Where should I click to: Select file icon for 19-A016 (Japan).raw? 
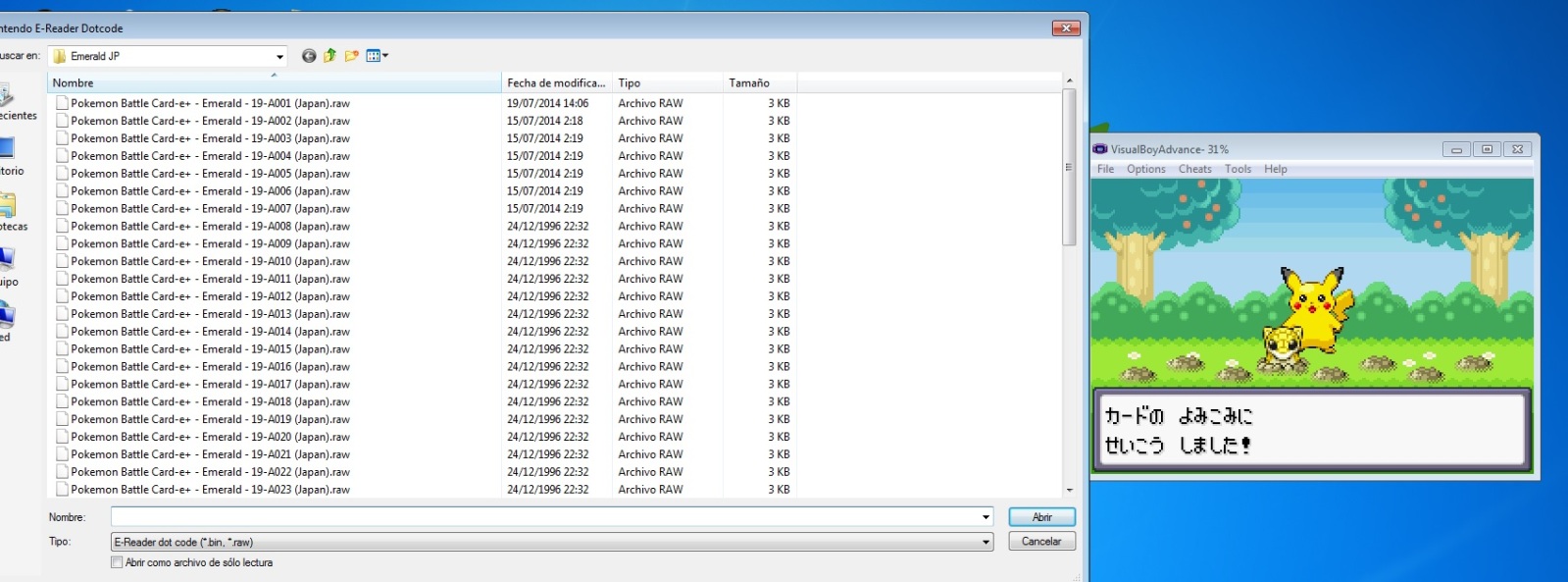point(62,366)
